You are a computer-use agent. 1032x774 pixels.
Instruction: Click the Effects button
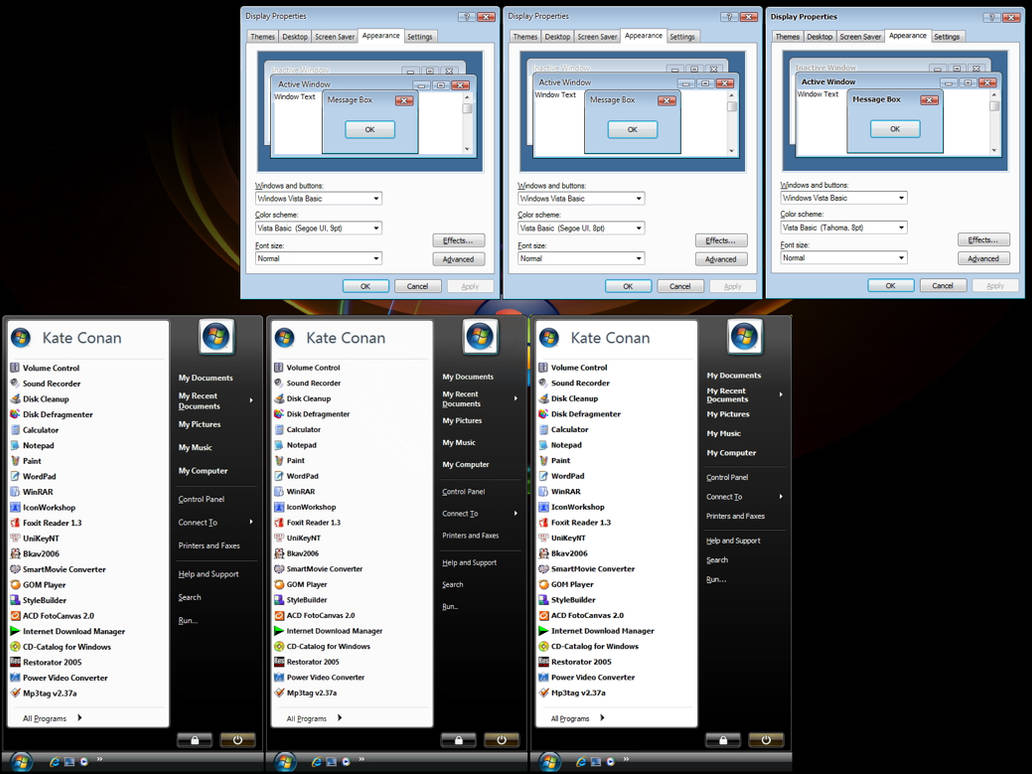point(459,240)
